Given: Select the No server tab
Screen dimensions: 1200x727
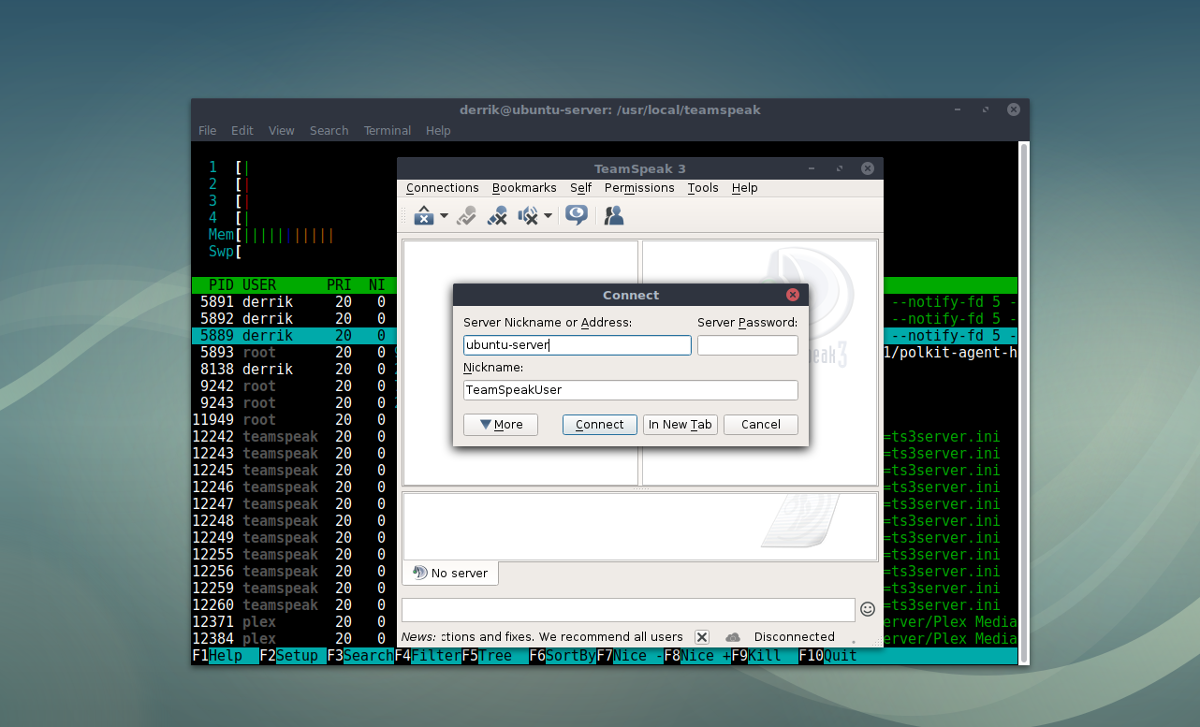Looking at the screenshot, I should [451, 573].
